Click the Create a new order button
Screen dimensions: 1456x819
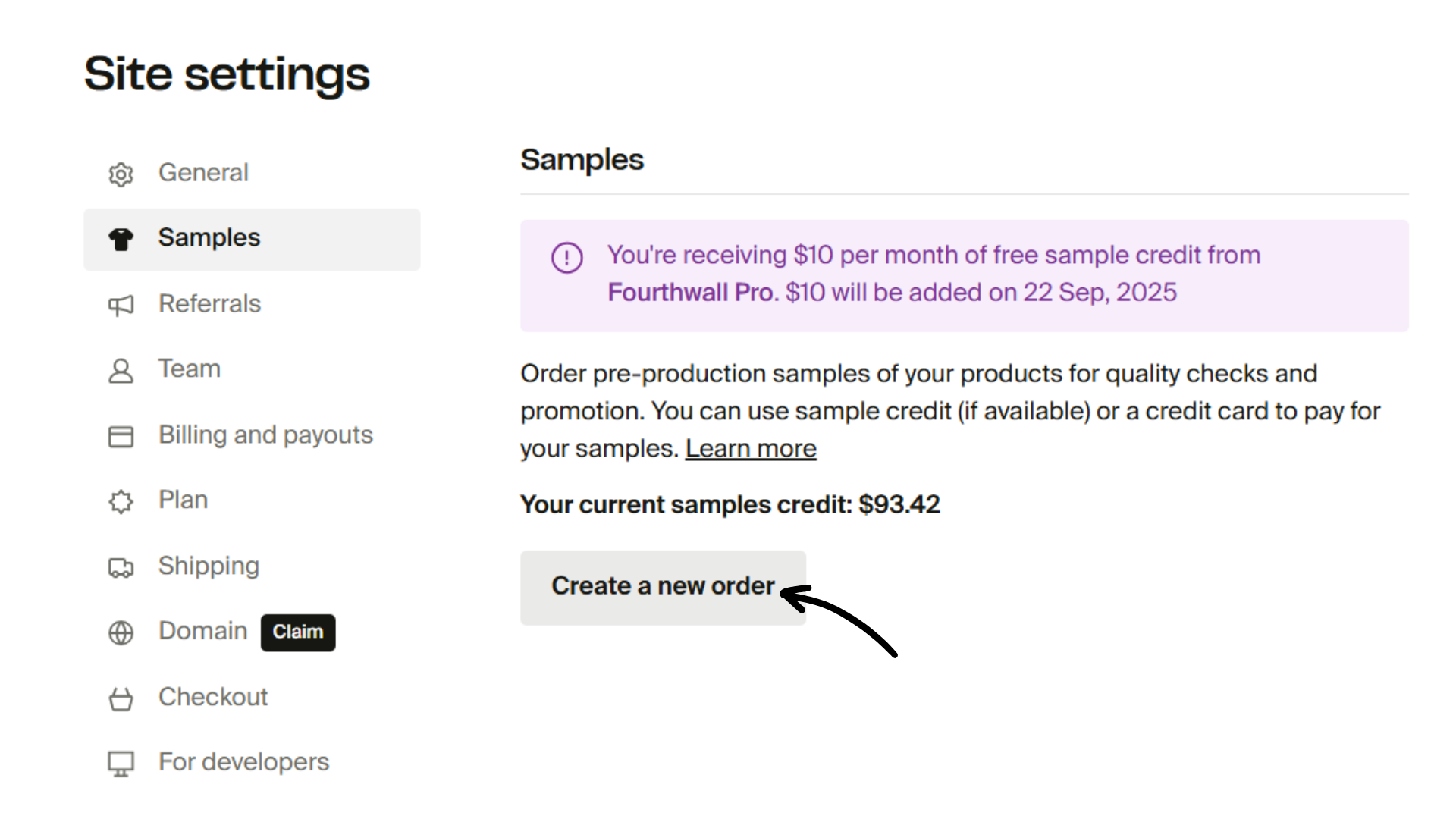(x=662, y=586)
